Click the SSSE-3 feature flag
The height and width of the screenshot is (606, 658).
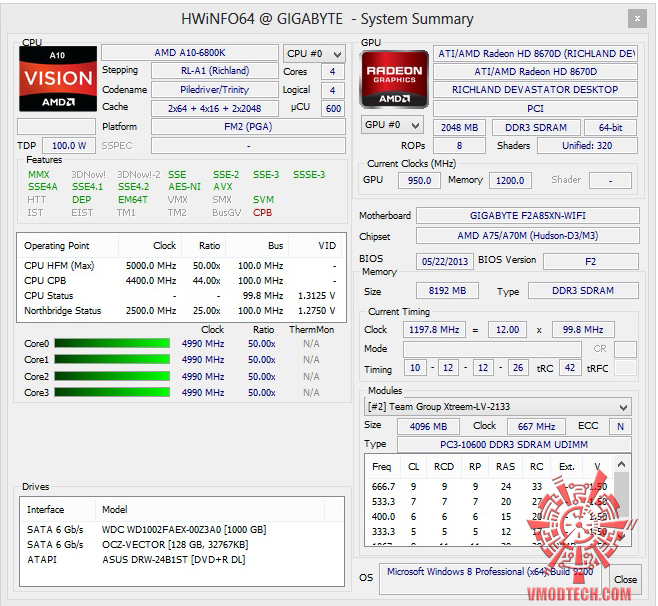click(309, 175)
